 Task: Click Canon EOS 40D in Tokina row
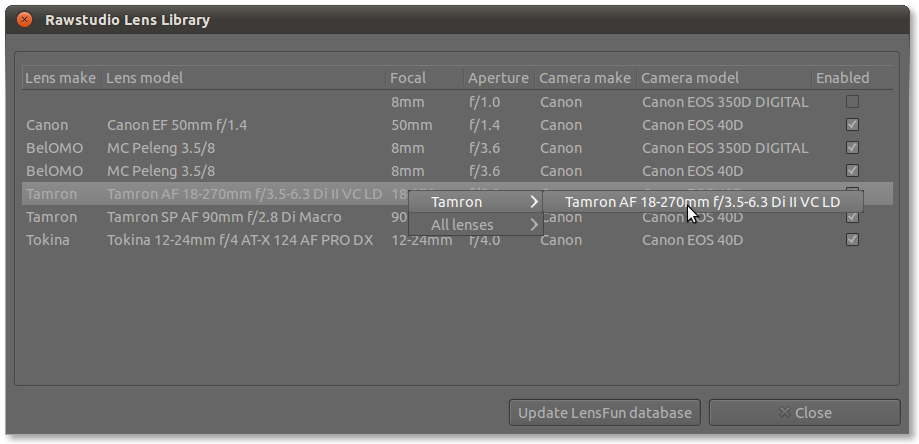(693, 240)
